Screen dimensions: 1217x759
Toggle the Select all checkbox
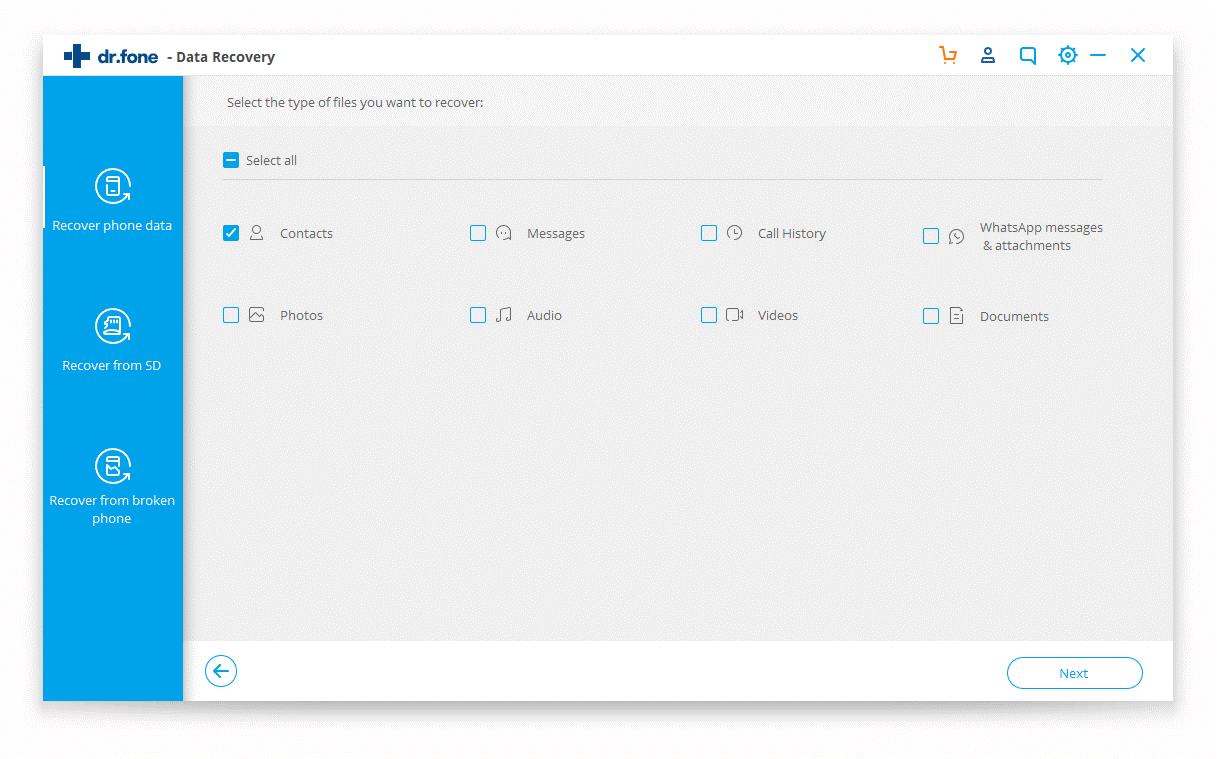click(x=231, y=160)
